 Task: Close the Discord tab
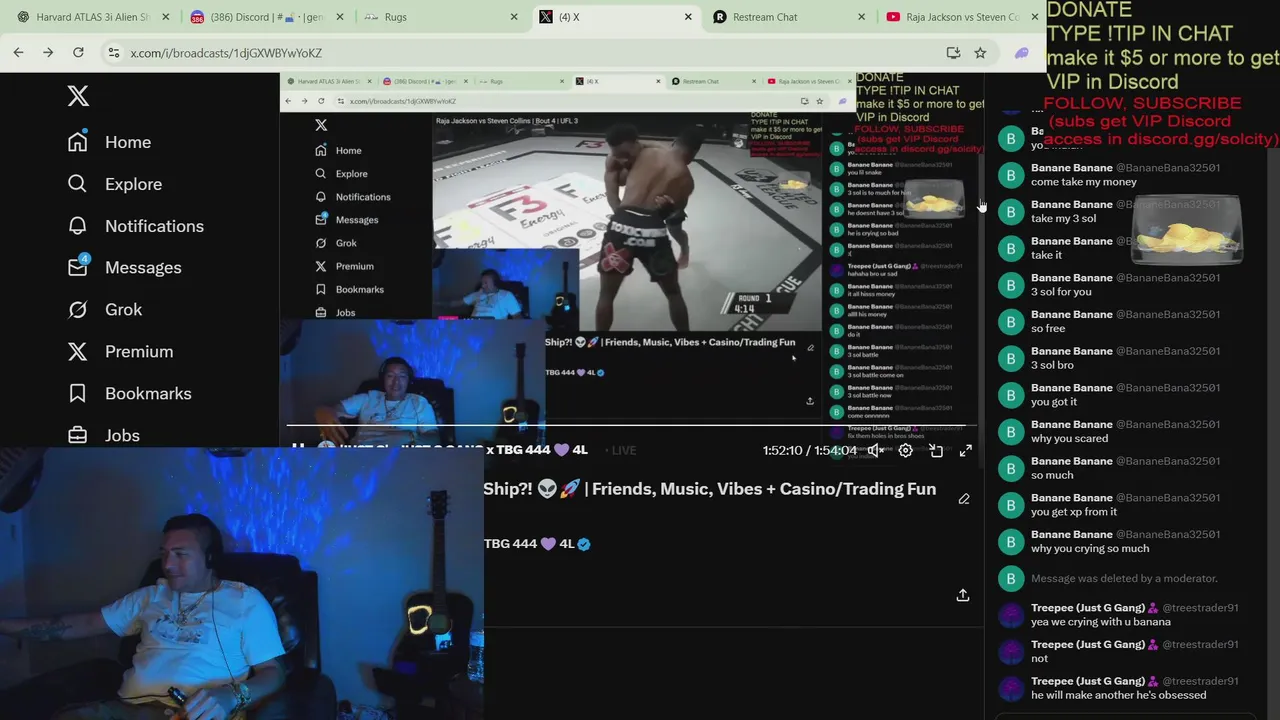tap(340, 17)
